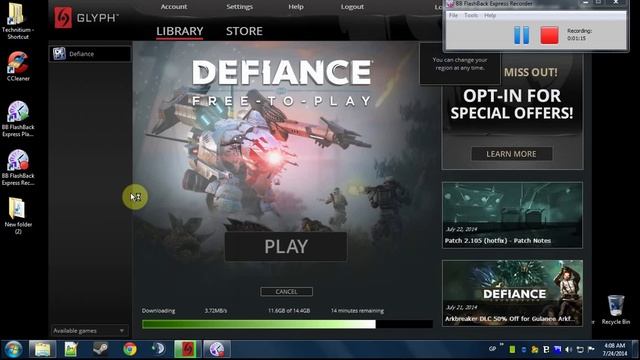This screenshot has height=360, width=640.
Task: Click the Windows Start orb
Action: (13, 349)
